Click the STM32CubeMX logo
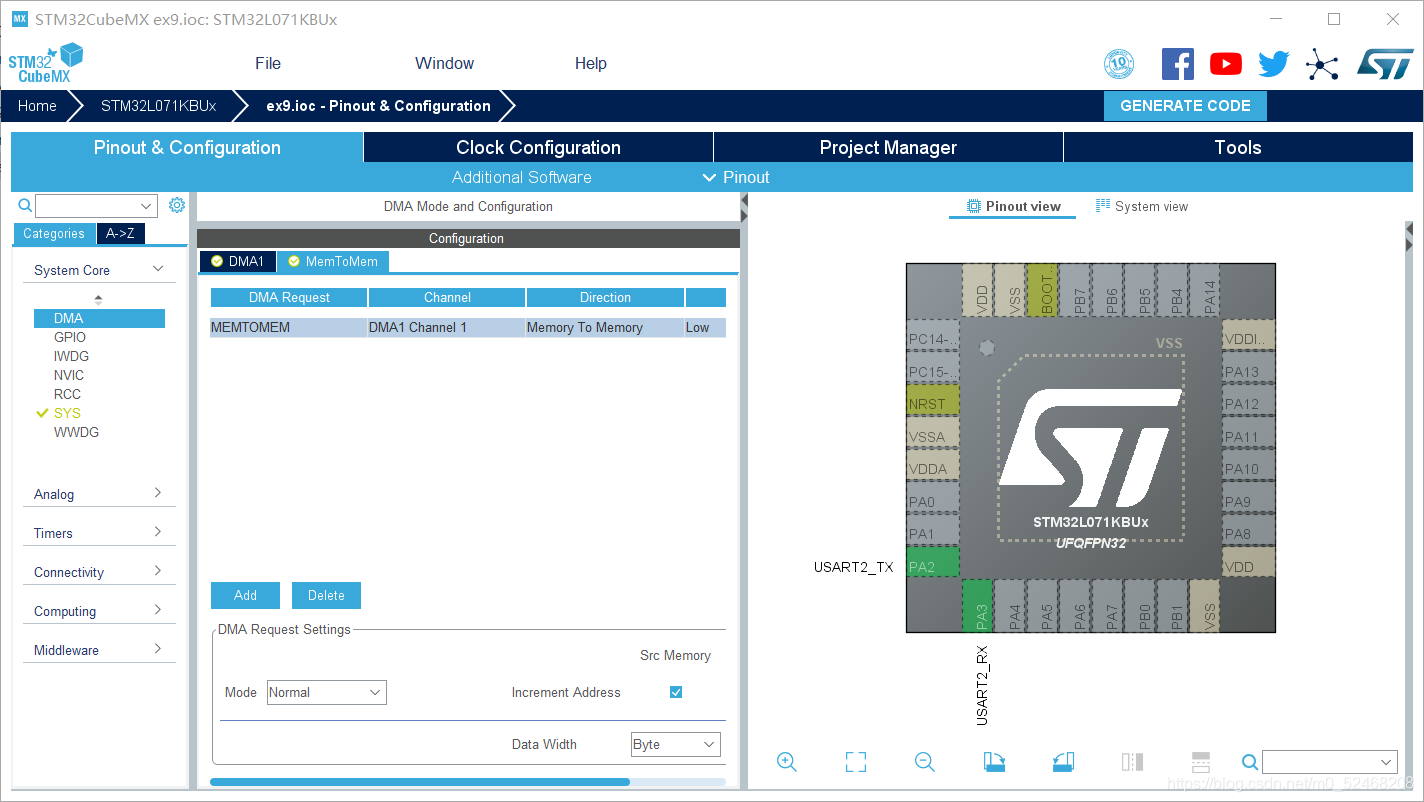The image size is (1424, 802). (45, 62)
